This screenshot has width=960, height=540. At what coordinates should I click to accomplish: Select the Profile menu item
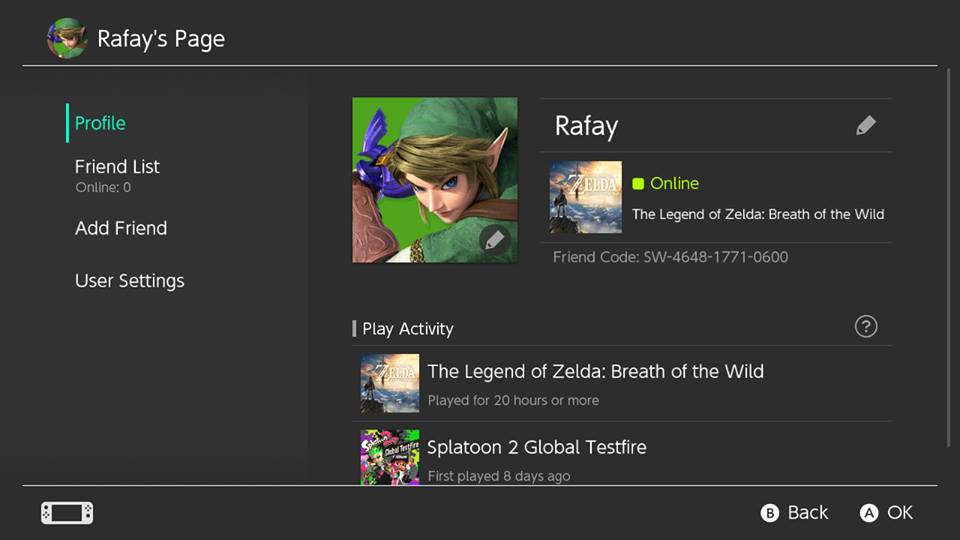click(100, 123)
